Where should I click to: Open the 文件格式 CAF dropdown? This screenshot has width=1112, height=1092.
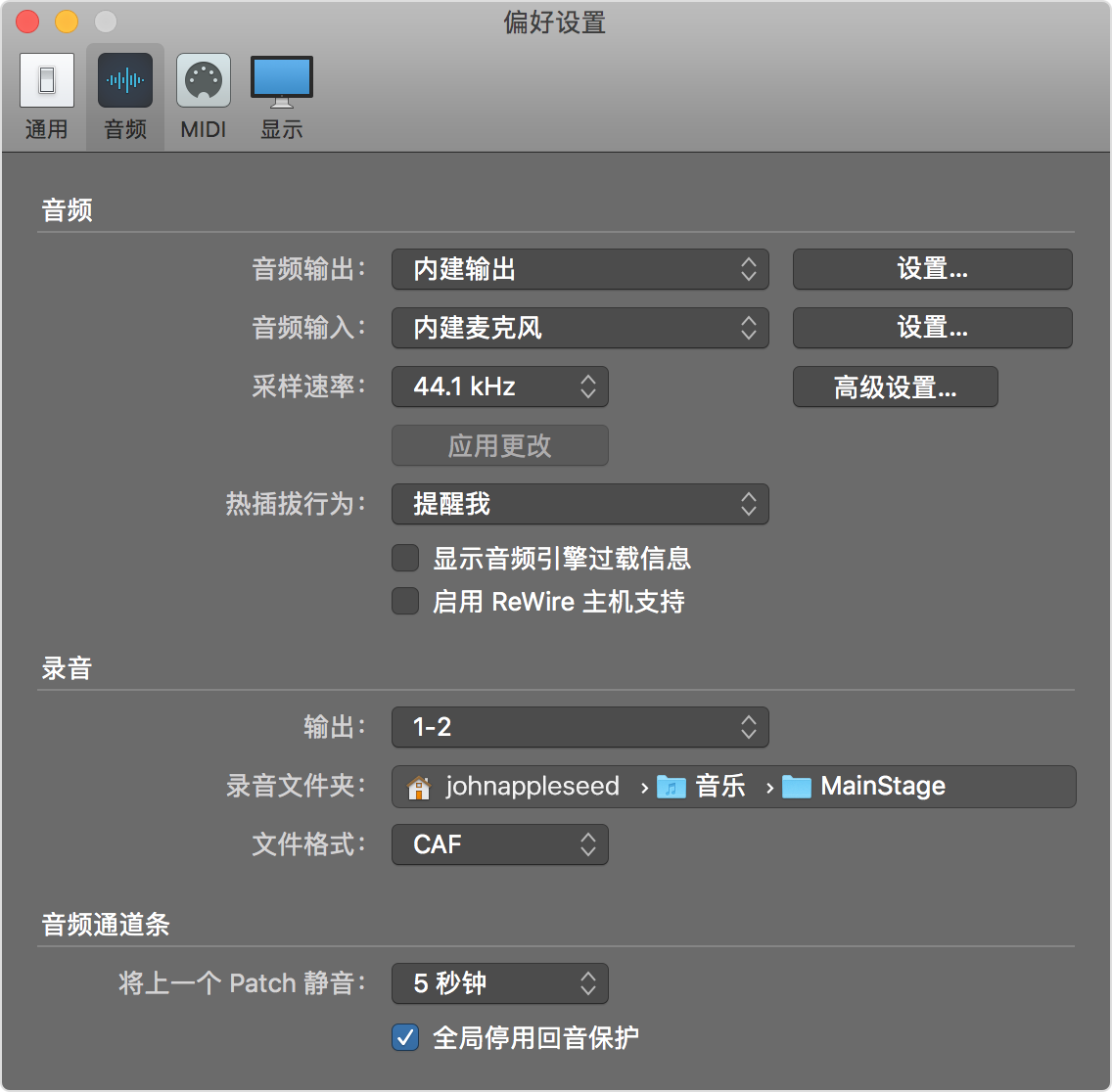click(499, 844)
